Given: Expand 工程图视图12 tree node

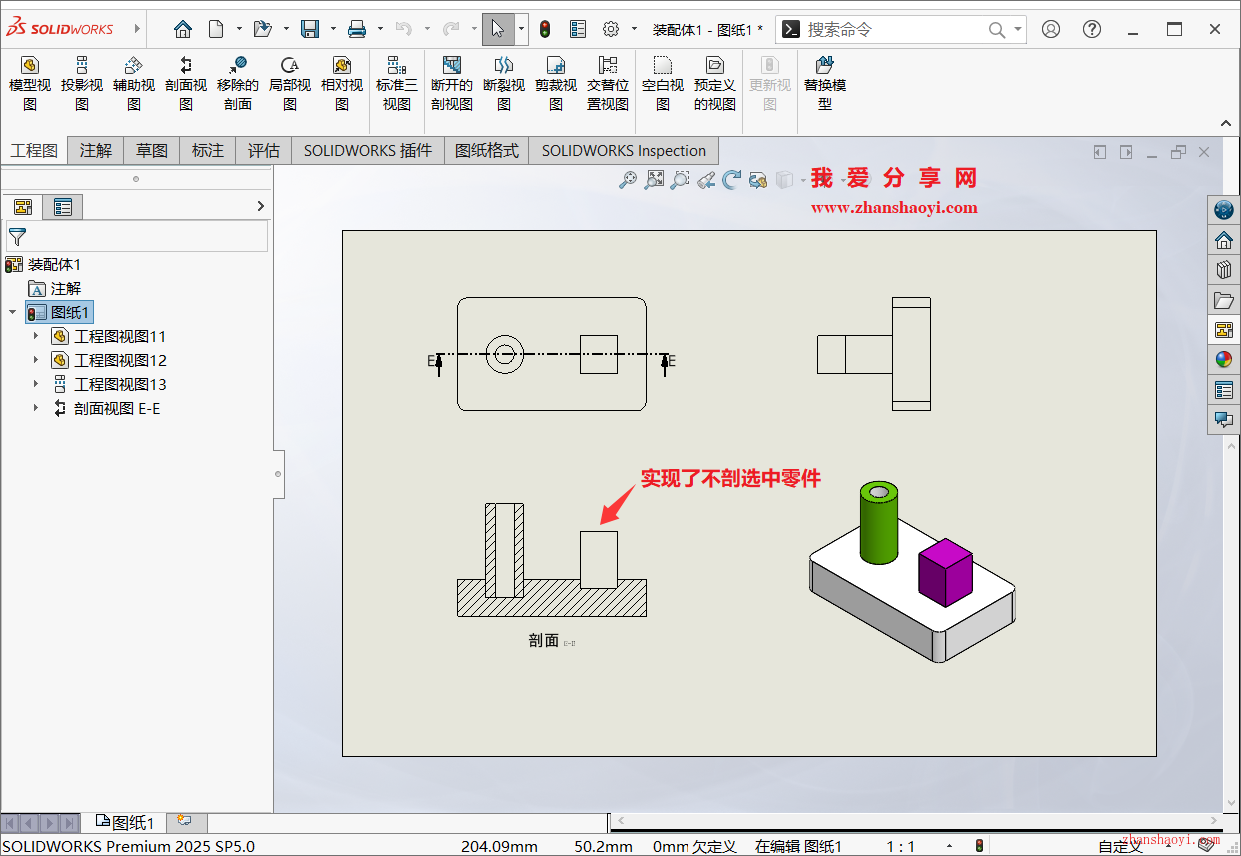Looking at the screenshot, I should 36,360.
